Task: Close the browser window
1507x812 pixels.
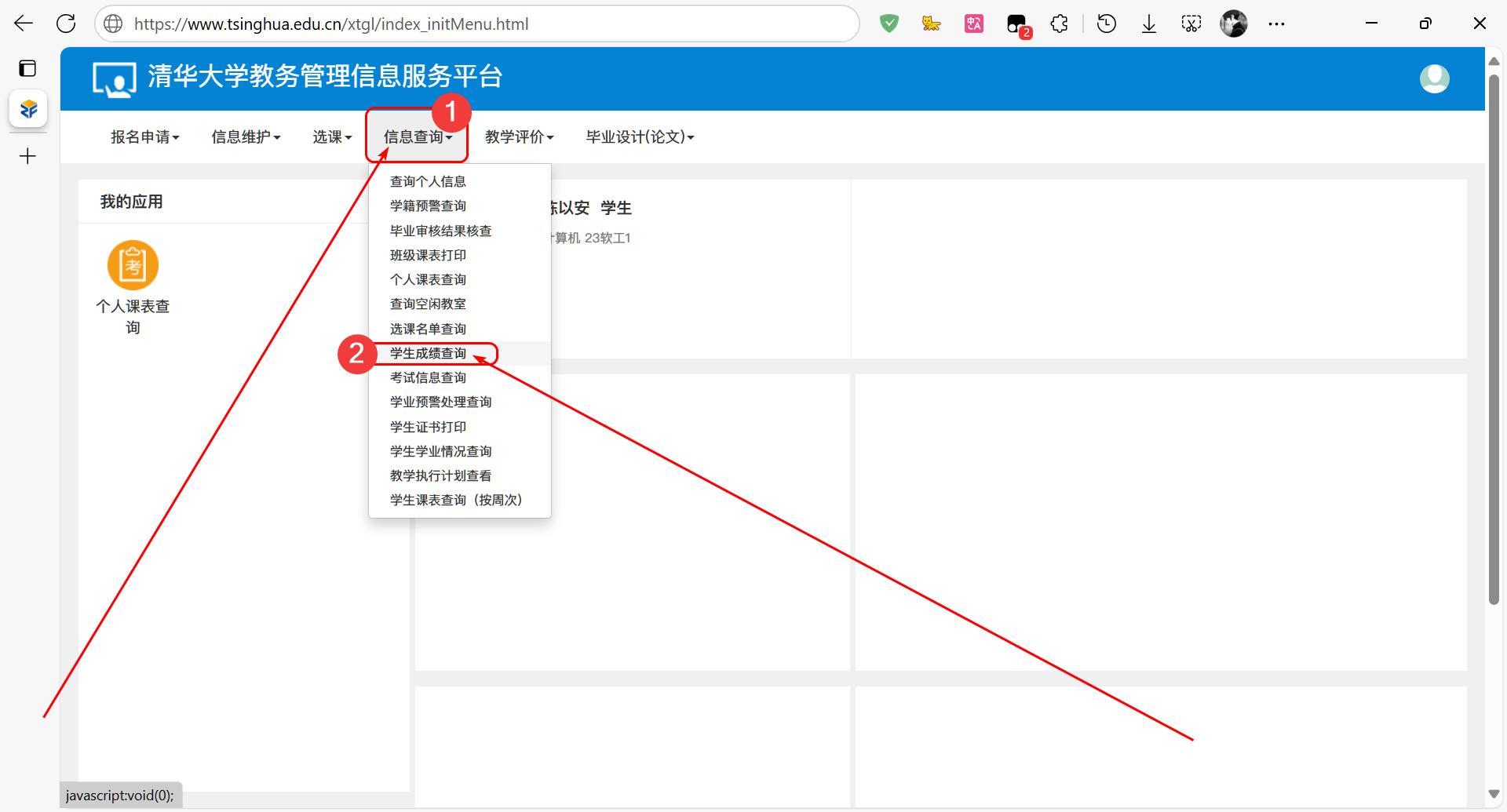Action: [1480, 24]
